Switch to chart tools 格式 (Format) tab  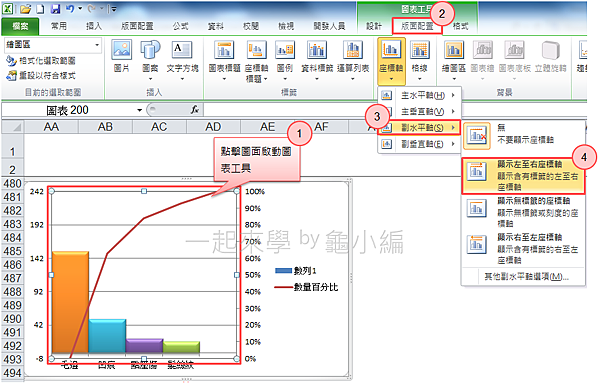tap(460, 26)
